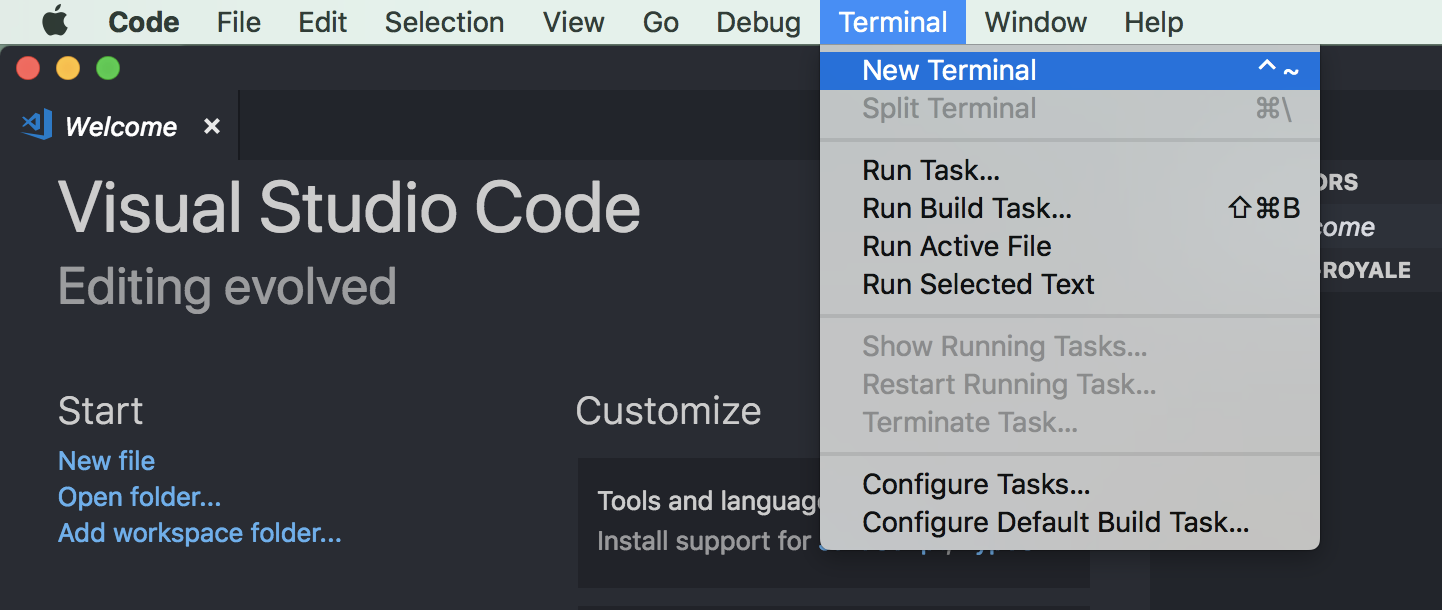Screen dimensions: 1442x610
Task: Click the Customize section heading
Action: pyautogui.click(x=668, y=411)
